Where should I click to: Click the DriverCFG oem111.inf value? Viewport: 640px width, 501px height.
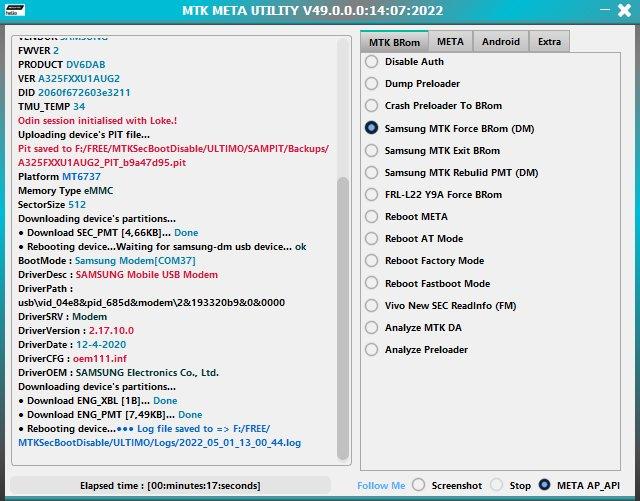[x=100, y=358]
